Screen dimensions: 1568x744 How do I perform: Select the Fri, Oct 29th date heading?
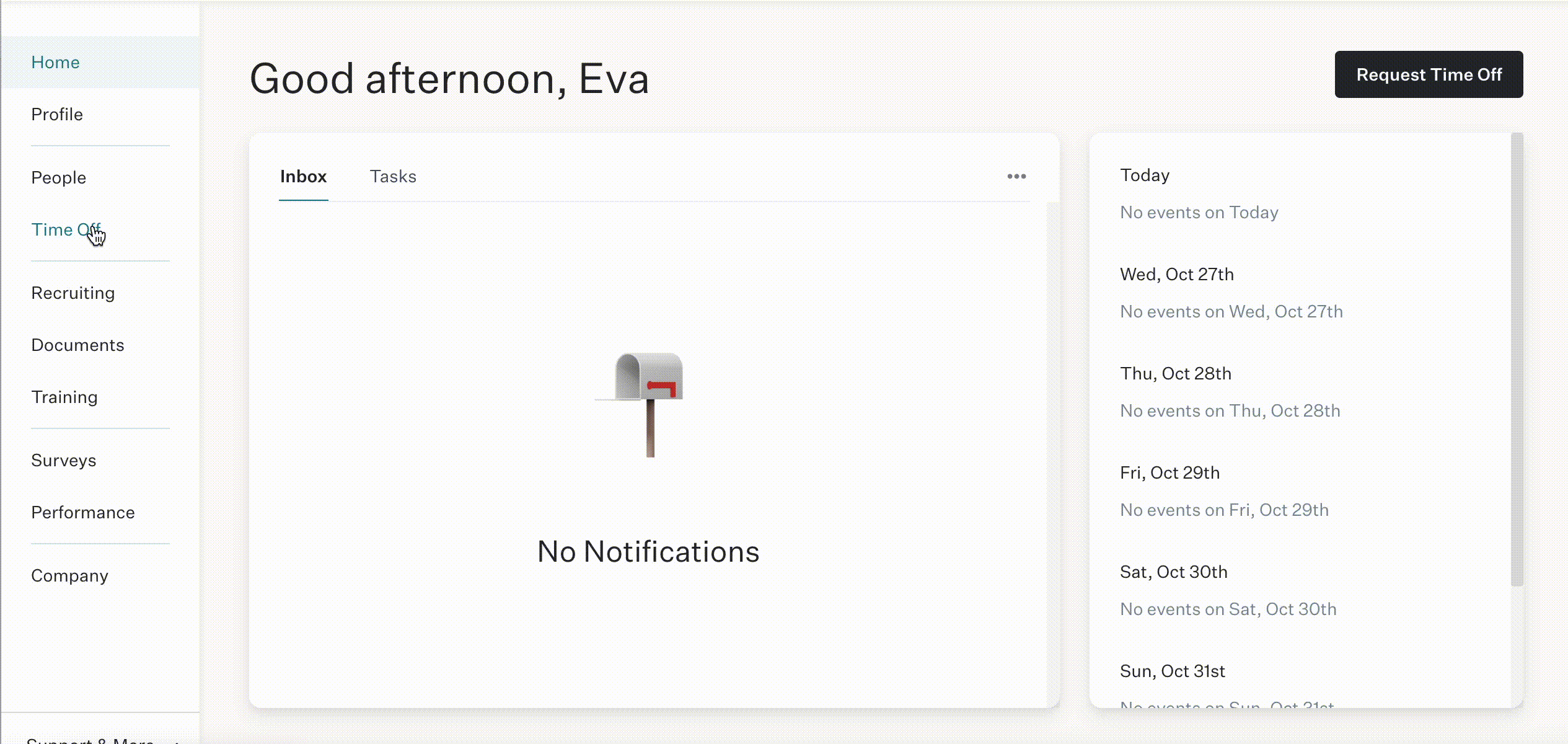[1169, 473]
